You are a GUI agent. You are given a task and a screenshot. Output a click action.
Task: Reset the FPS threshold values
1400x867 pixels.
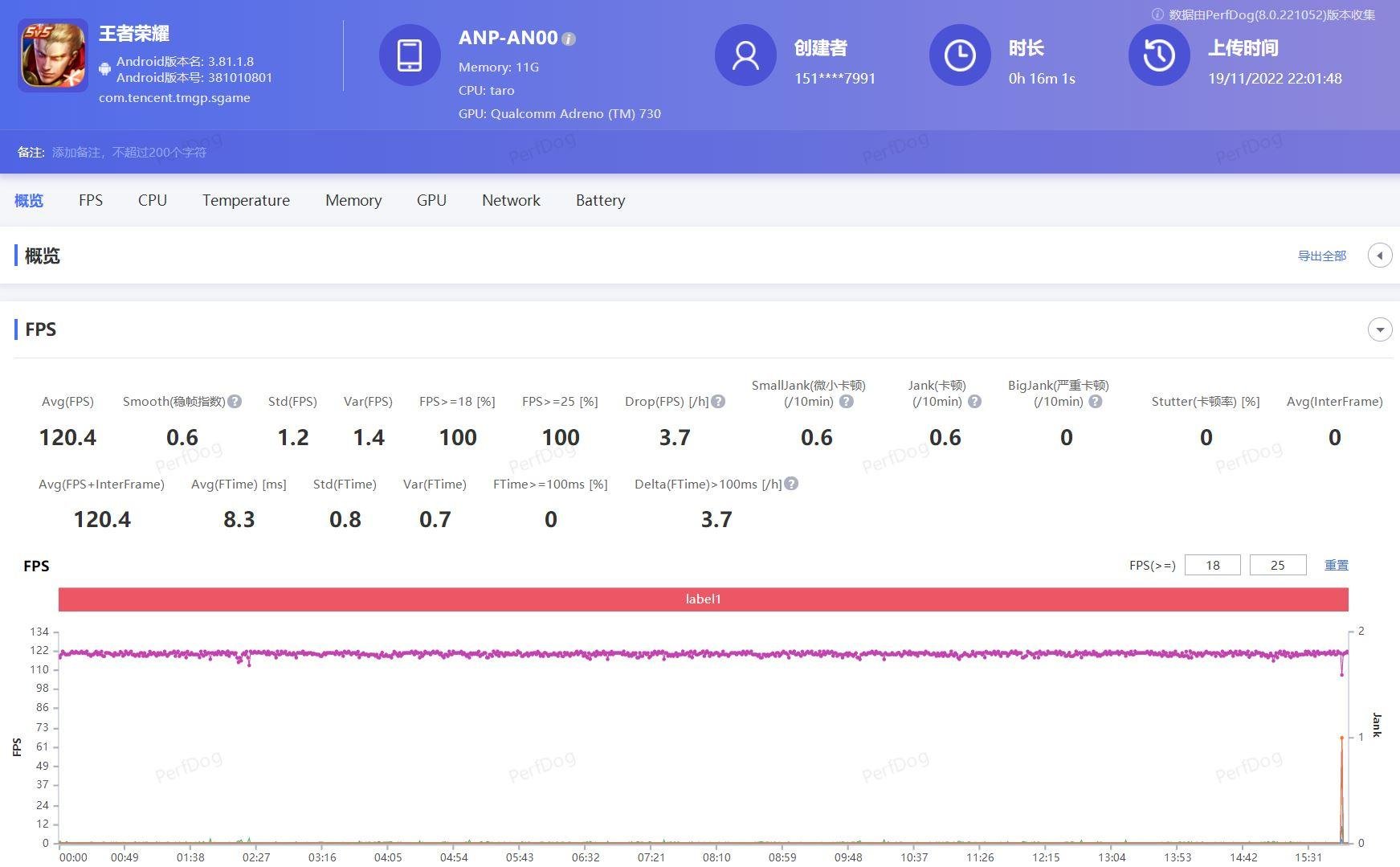[x=1336, y=566]
